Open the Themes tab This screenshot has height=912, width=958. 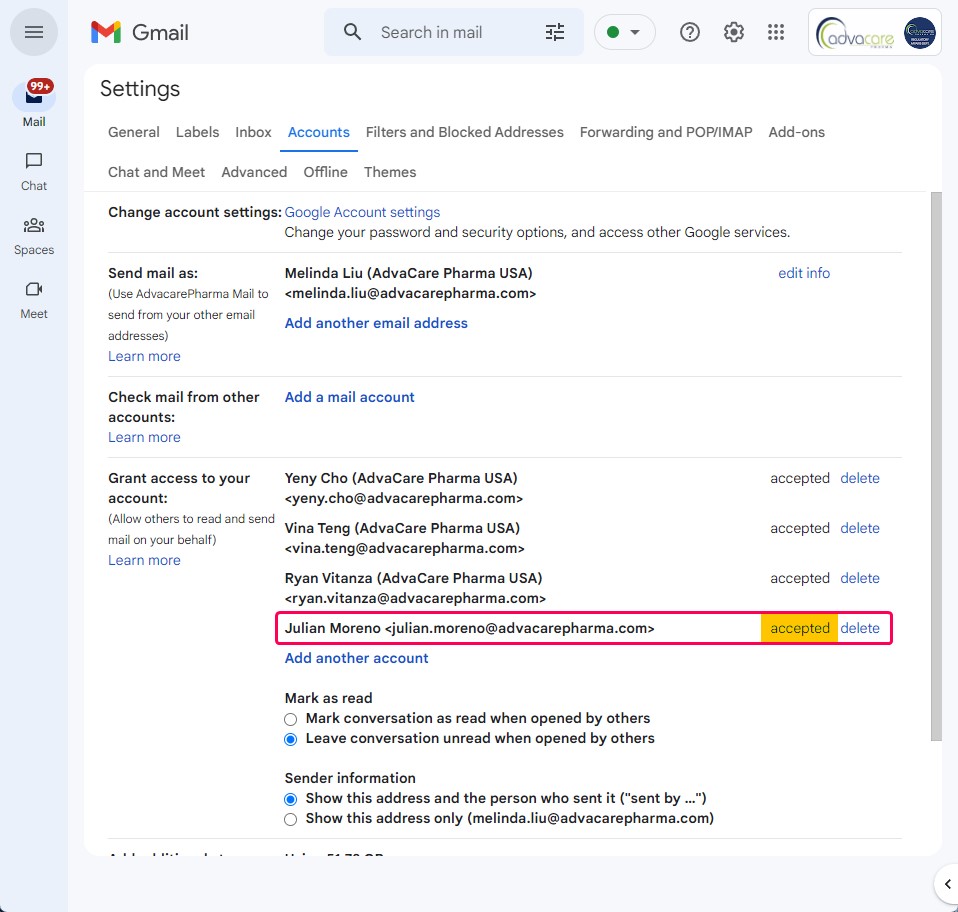(x=390, y=172)
